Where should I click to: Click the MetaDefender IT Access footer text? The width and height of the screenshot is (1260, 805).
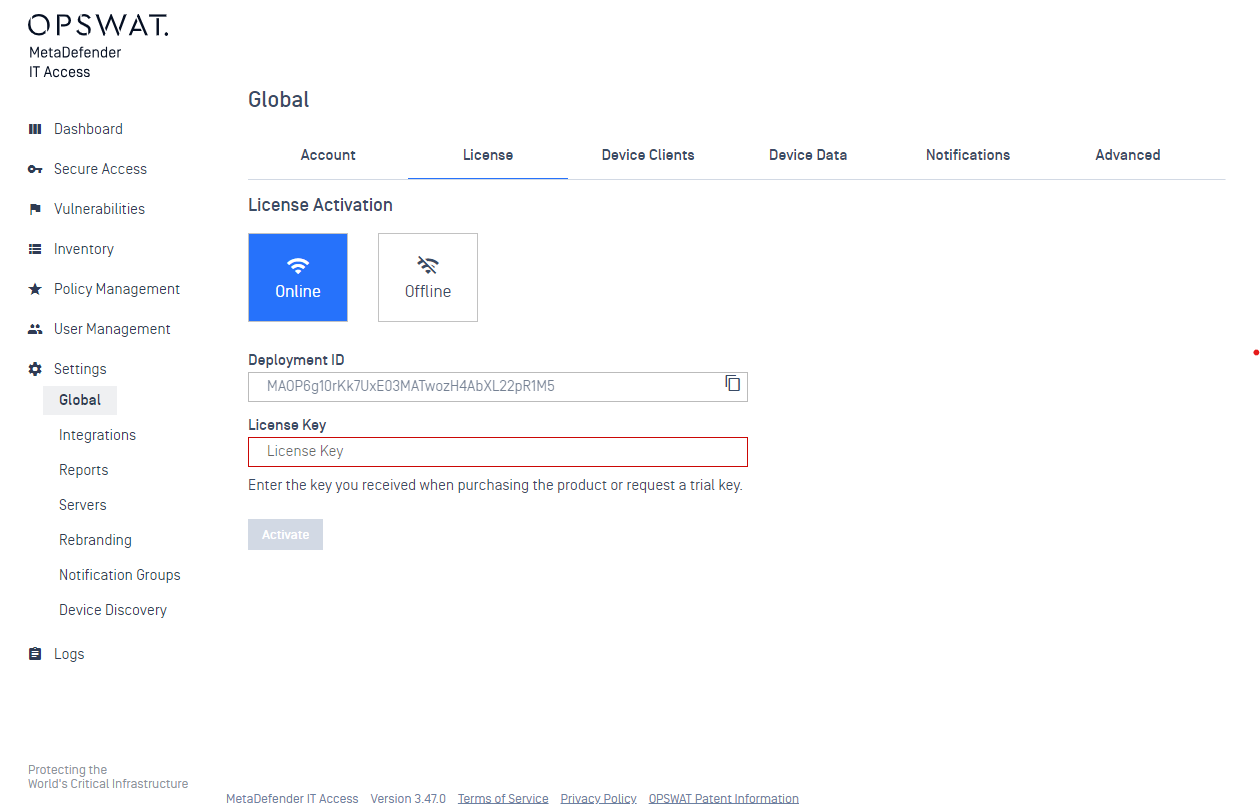tap(292, 798)
